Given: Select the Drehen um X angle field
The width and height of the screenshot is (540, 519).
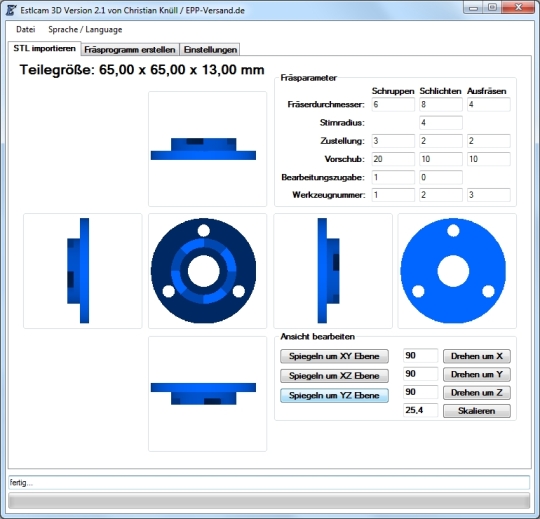Looking at the screenshot, I should click(420, 356).
